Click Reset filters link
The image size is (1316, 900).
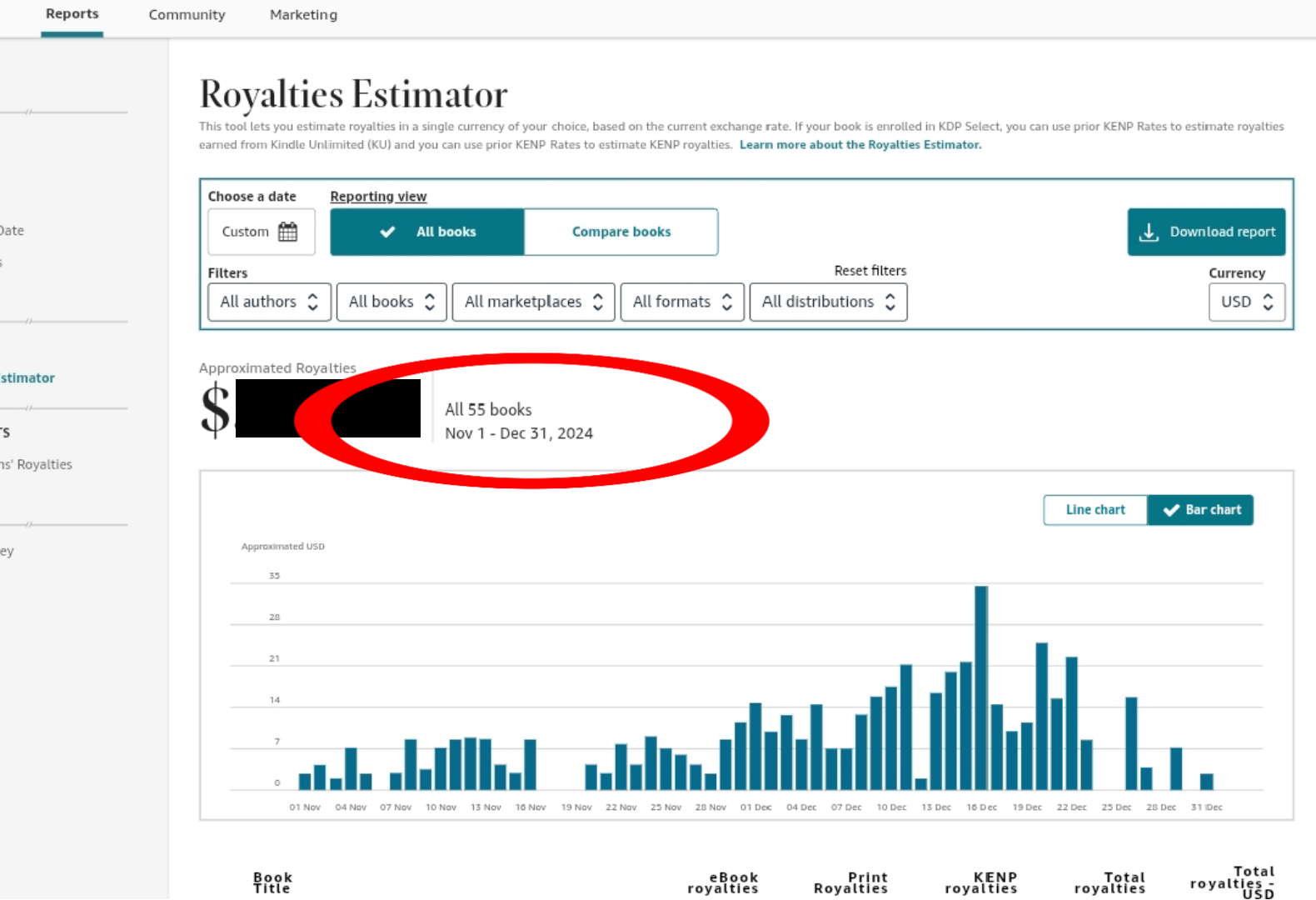(870, 271)
